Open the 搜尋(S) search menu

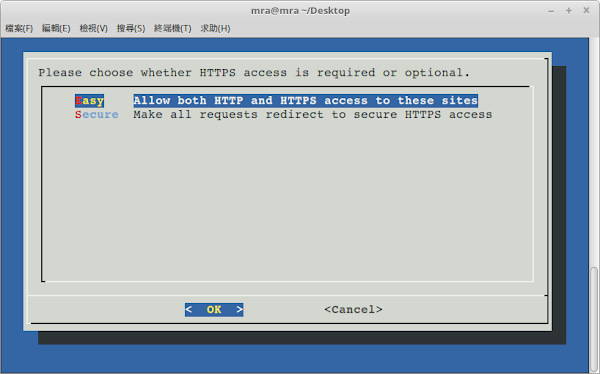click(131, 28)
